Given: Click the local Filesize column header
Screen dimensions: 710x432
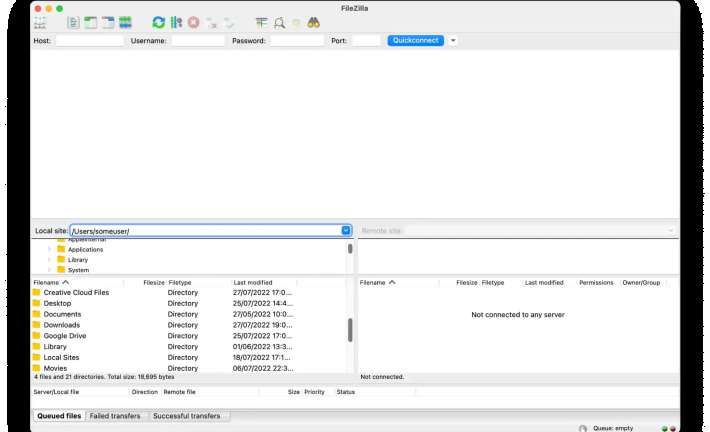Looking at the screenshot, I should [154, 282].
